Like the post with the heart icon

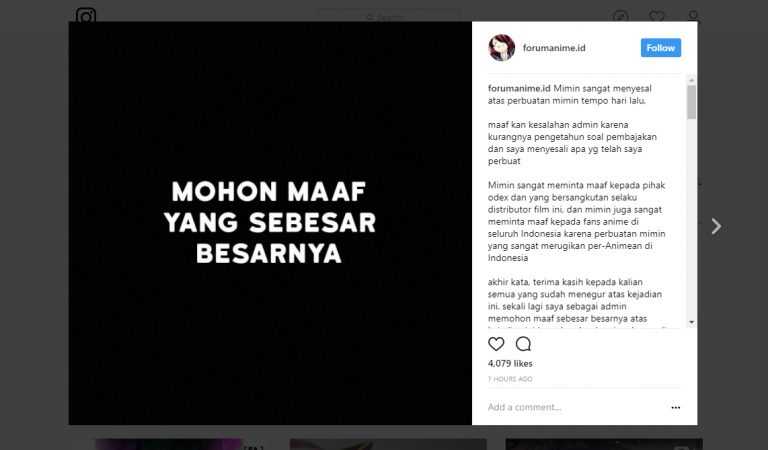click(x=496, y=344)
